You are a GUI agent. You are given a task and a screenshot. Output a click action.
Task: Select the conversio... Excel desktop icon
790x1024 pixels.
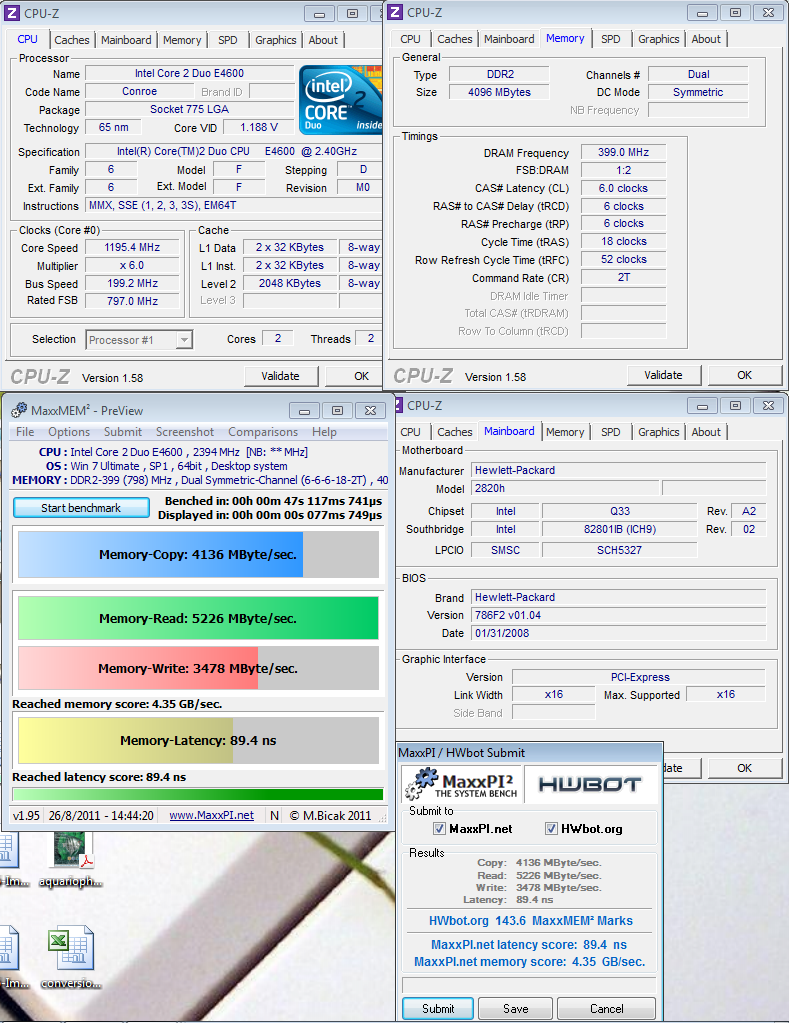[71, 958]
